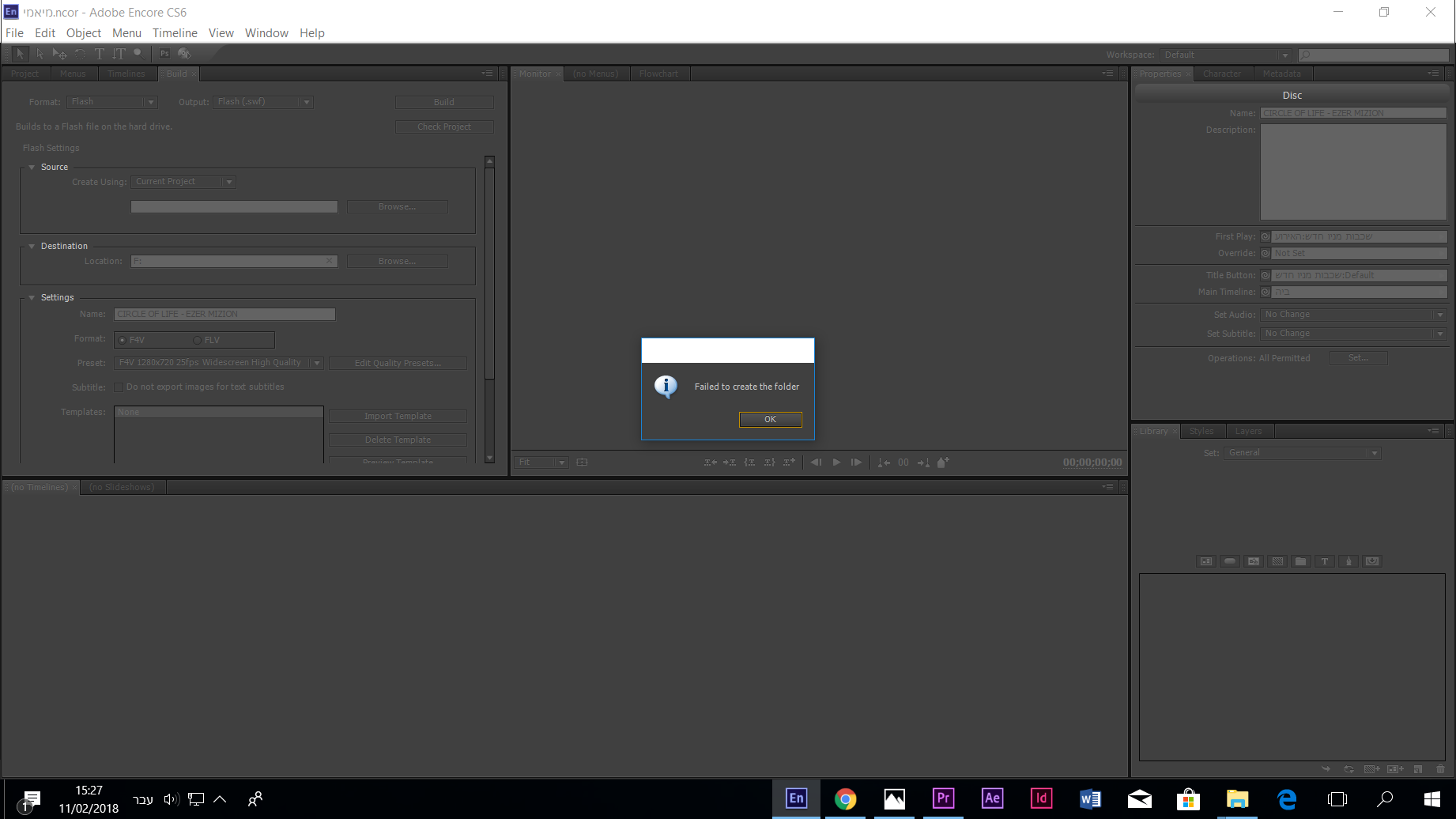Open the Timeline menu
Image resolution: width=1456 pixels, height=819 pixels.
tap(175, 33)
